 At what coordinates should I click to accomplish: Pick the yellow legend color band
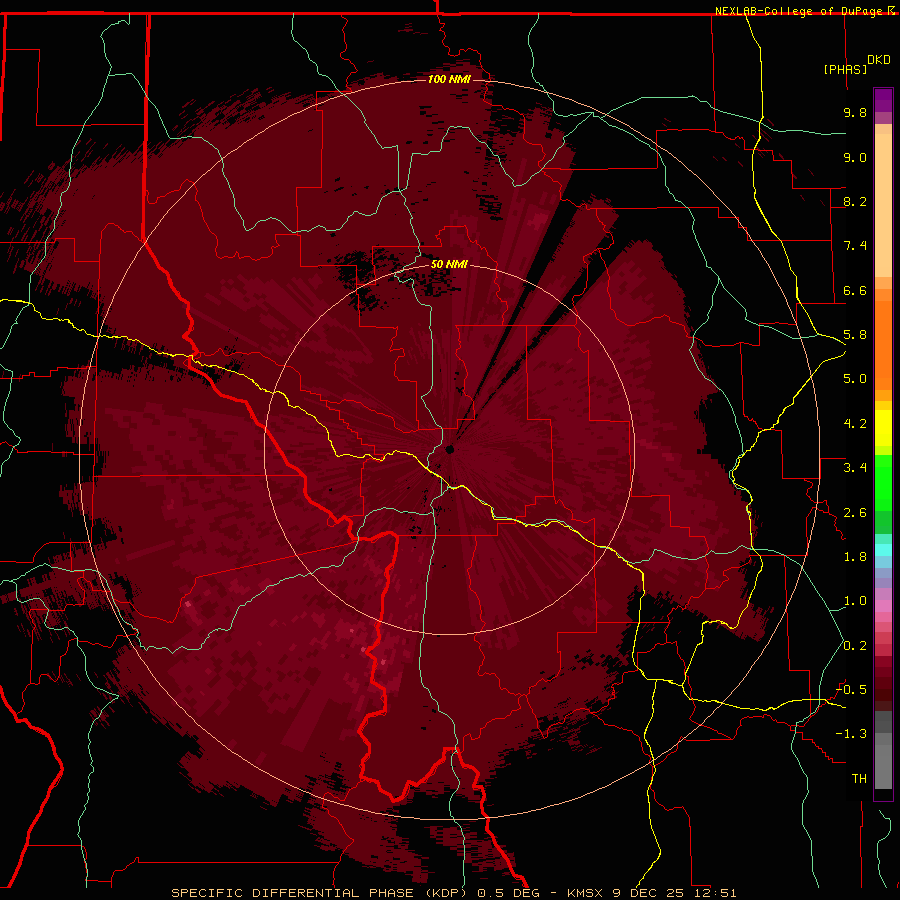pos(883,428)
